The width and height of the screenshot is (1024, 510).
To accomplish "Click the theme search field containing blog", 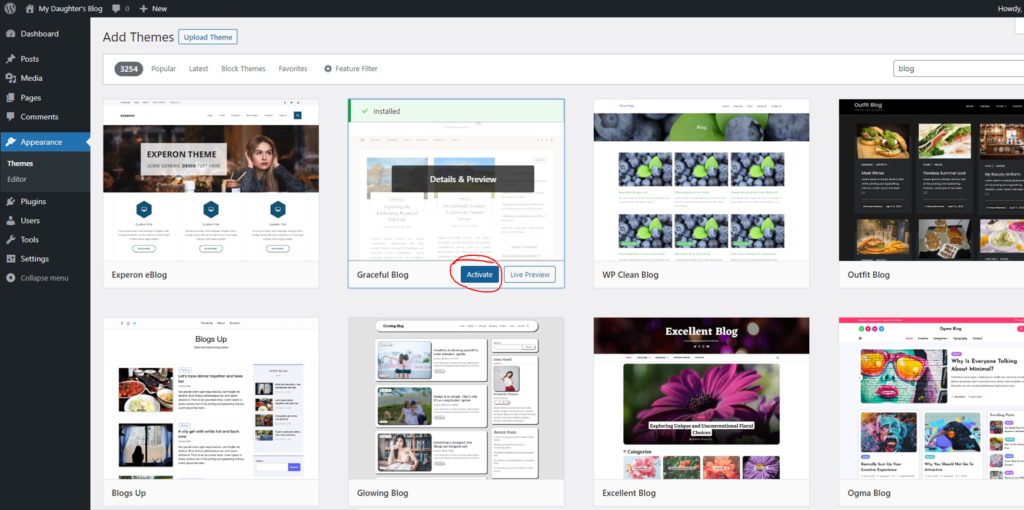I will coord(956,69).
